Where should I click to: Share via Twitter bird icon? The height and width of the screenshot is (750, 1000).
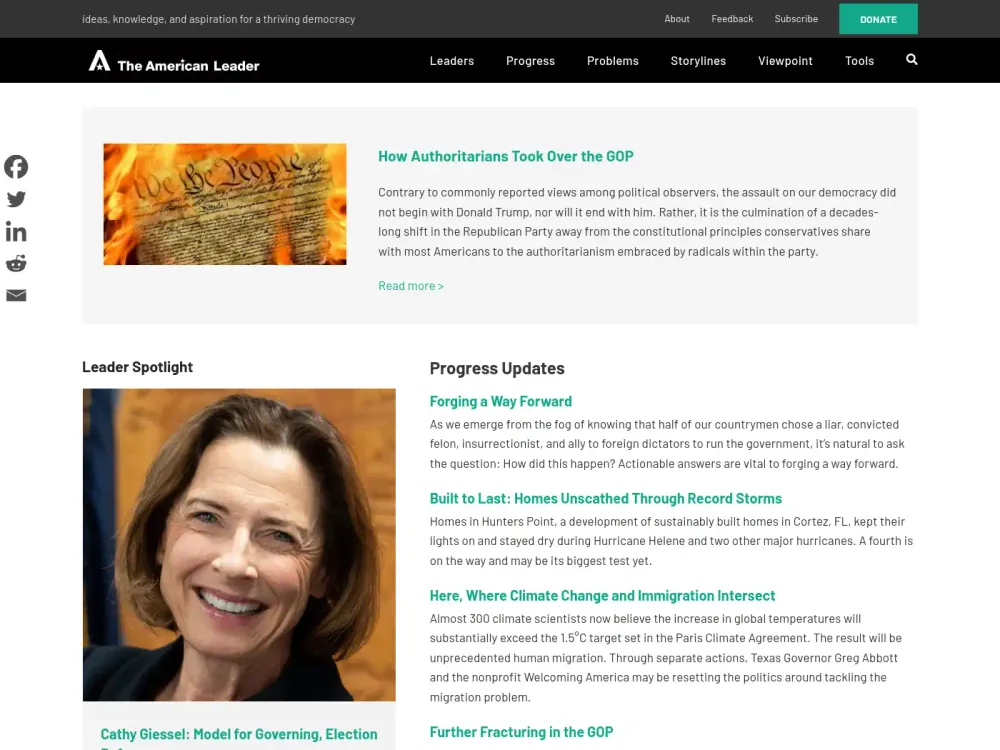pos(16,200)
